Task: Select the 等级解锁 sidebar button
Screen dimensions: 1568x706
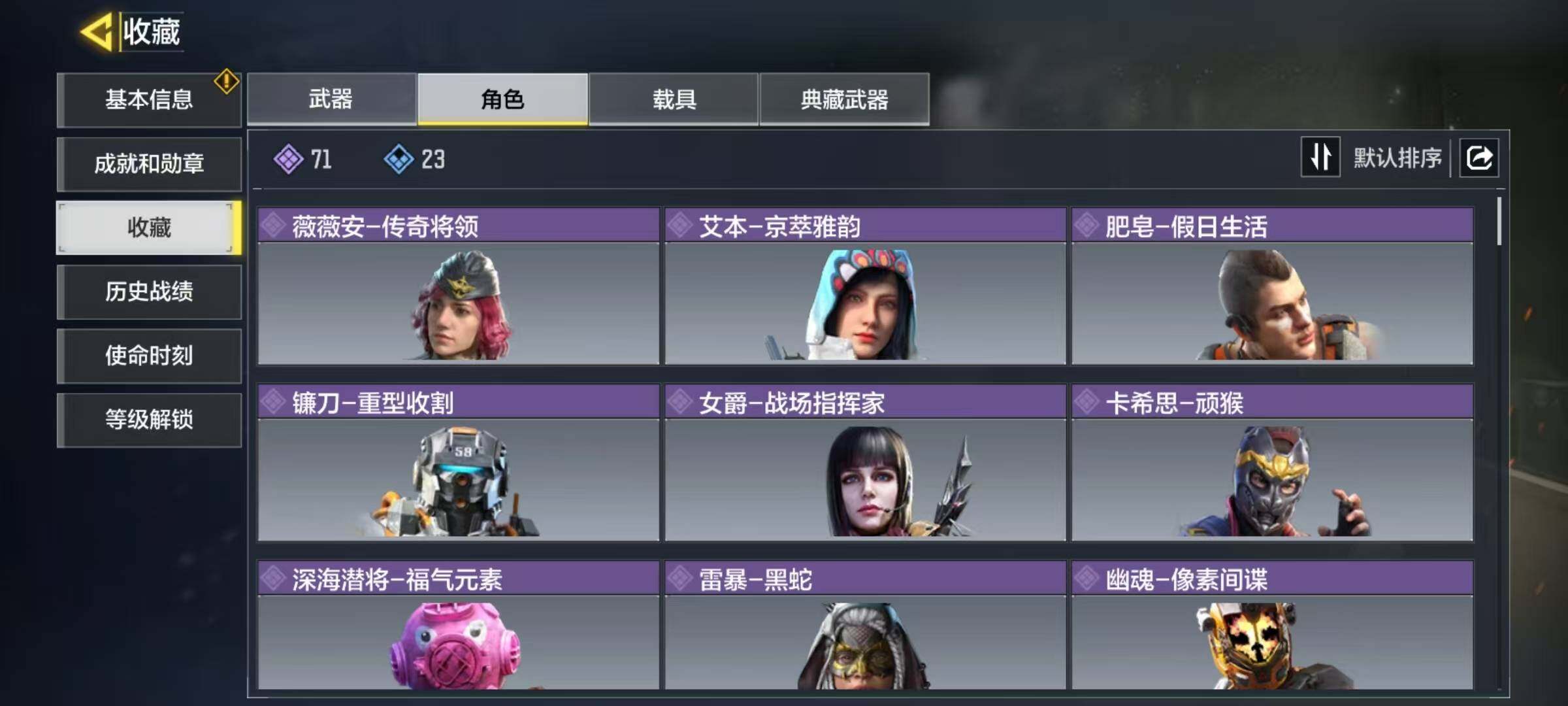Action: point(149,420)
